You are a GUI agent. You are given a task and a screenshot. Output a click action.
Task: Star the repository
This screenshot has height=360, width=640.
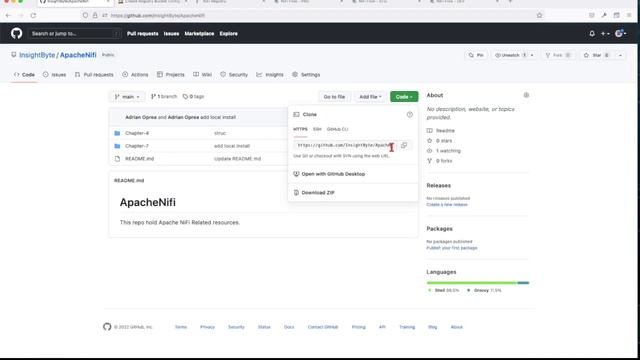(597, 55)
